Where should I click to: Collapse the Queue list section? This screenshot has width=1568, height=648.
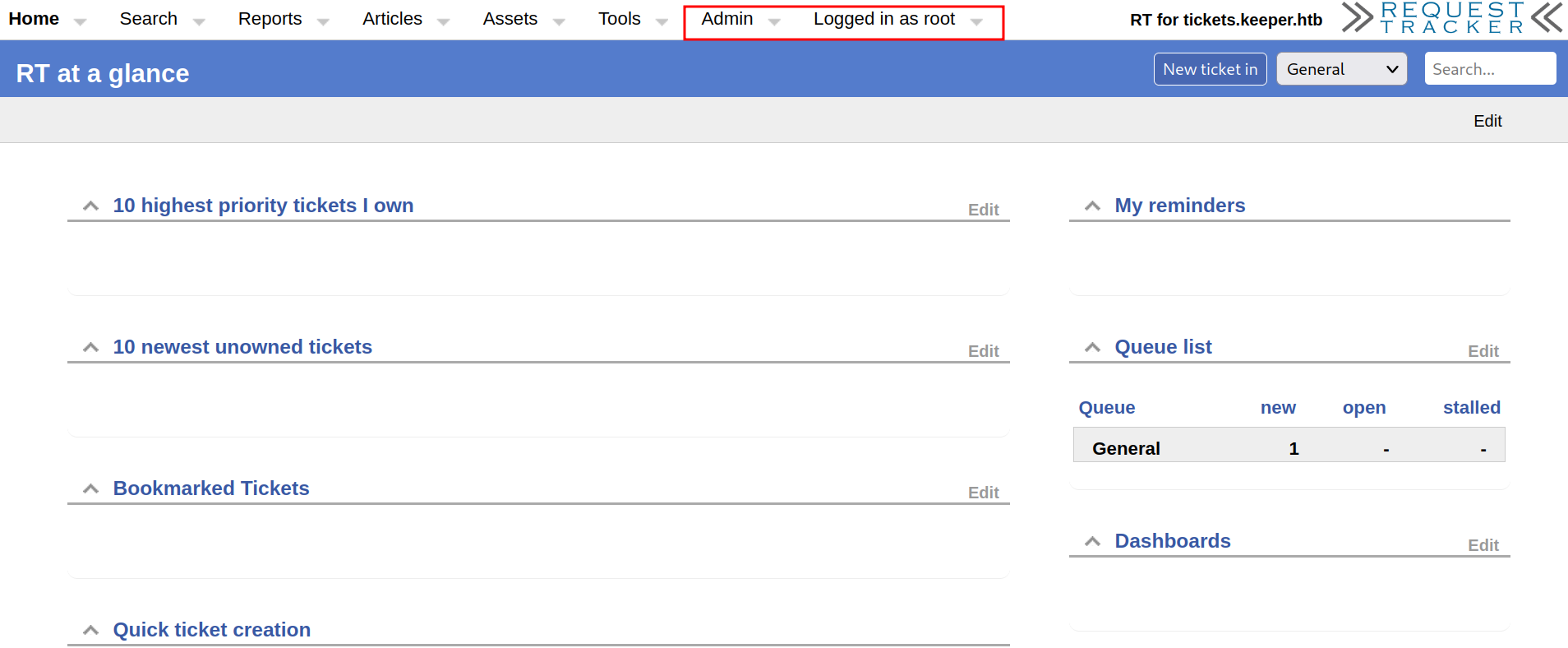(x=1092, y=347)
